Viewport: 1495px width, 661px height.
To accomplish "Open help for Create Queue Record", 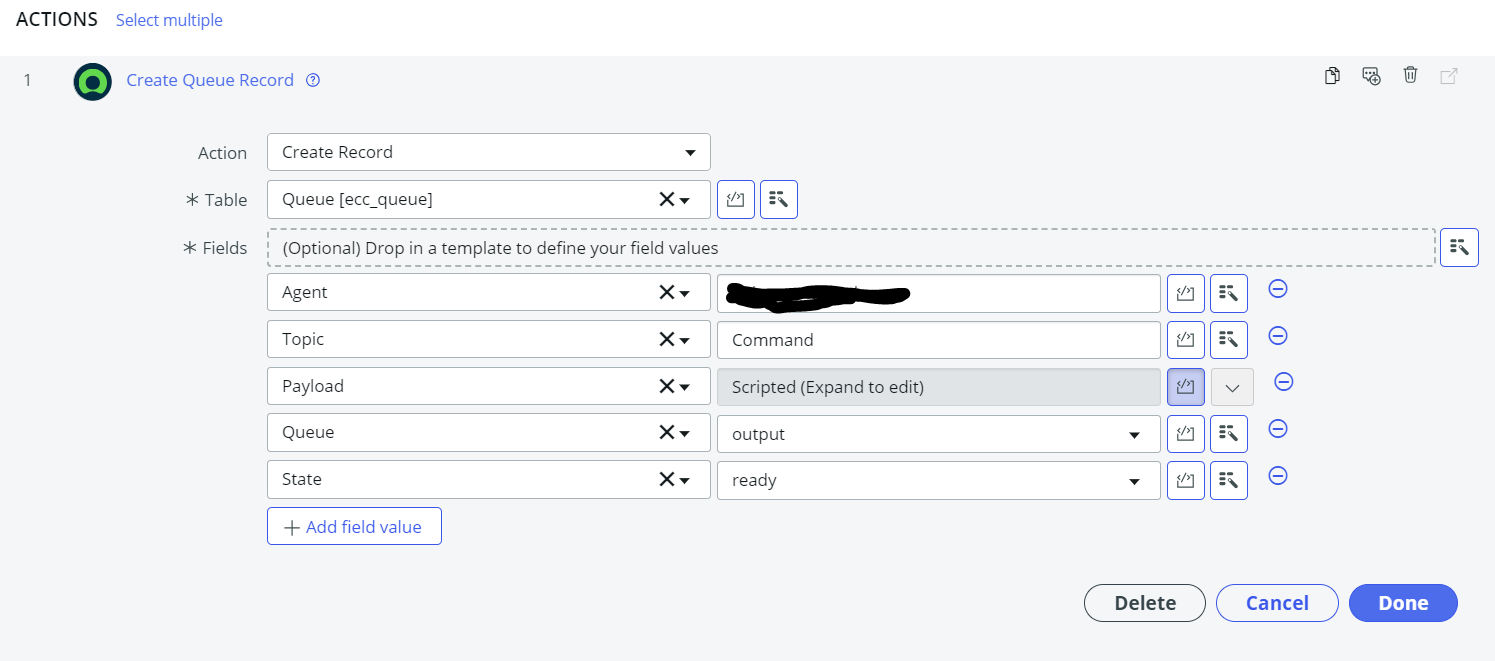I will pos(313,81).
